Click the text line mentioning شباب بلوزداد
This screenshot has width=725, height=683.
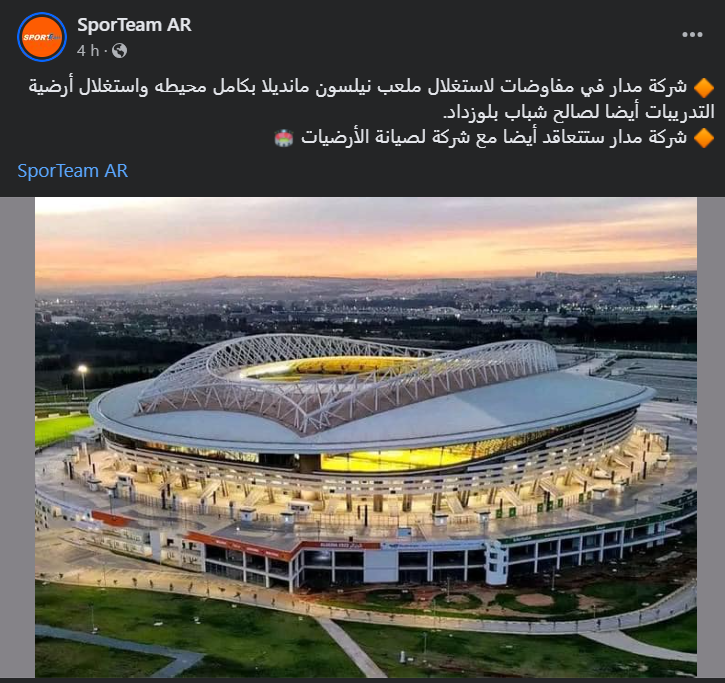578,112
